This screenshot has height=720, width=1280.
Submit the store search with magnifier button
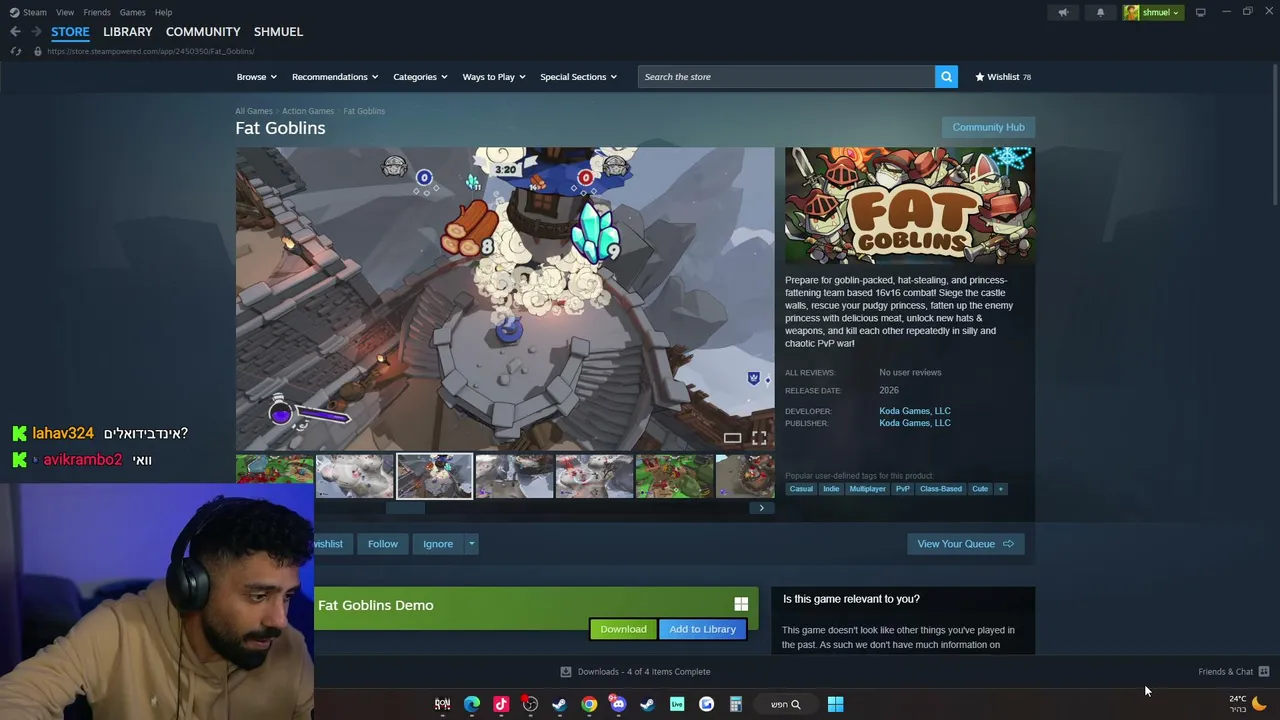[946, 77]
